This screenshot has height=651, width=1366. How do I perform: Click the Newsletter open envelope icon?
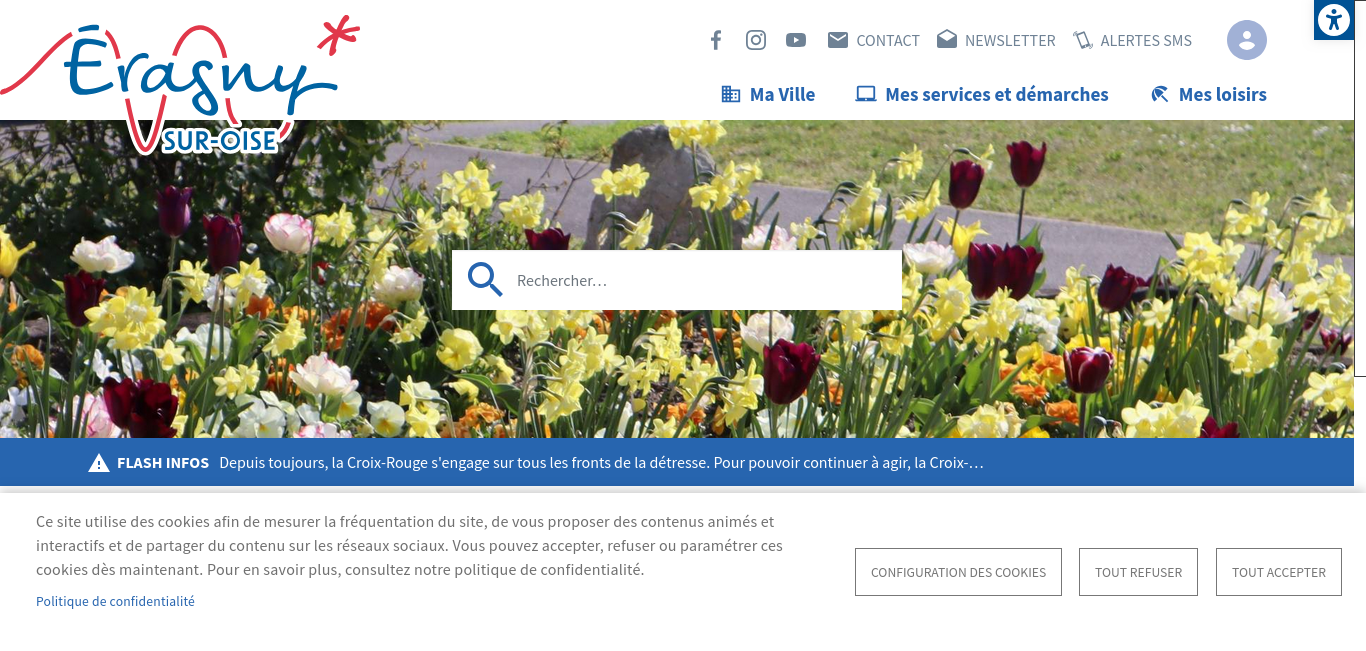tap(947, 40)
